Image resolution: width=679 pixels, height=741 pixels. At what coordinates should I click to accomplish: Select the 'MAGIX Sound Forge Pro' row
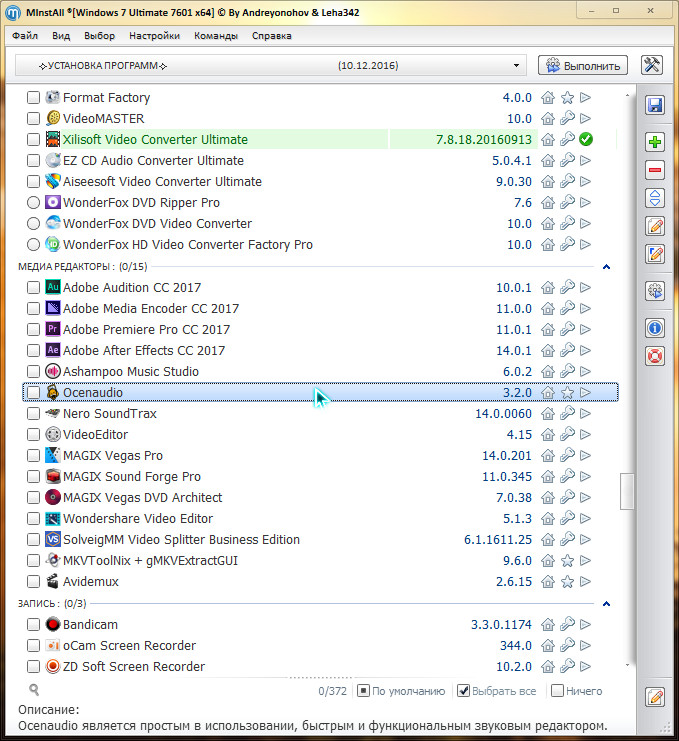point(320,476)
